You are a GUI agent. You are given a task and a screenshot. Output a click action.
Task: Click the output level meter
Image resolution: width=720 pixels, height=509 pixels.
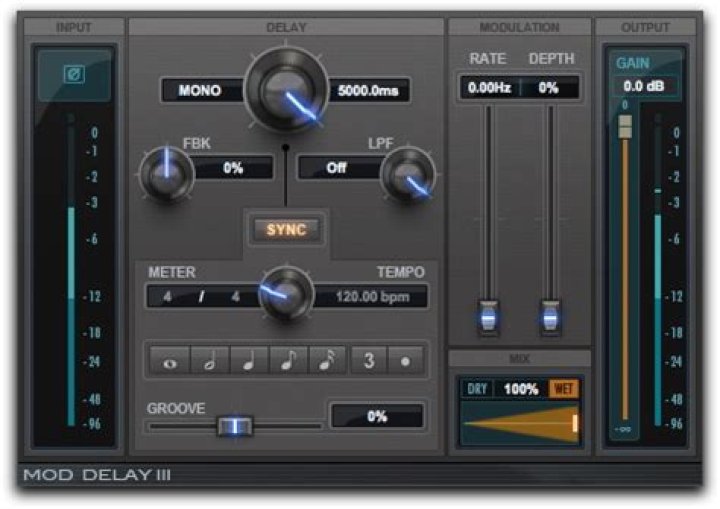pyautogui.click(x=658, y=270)
